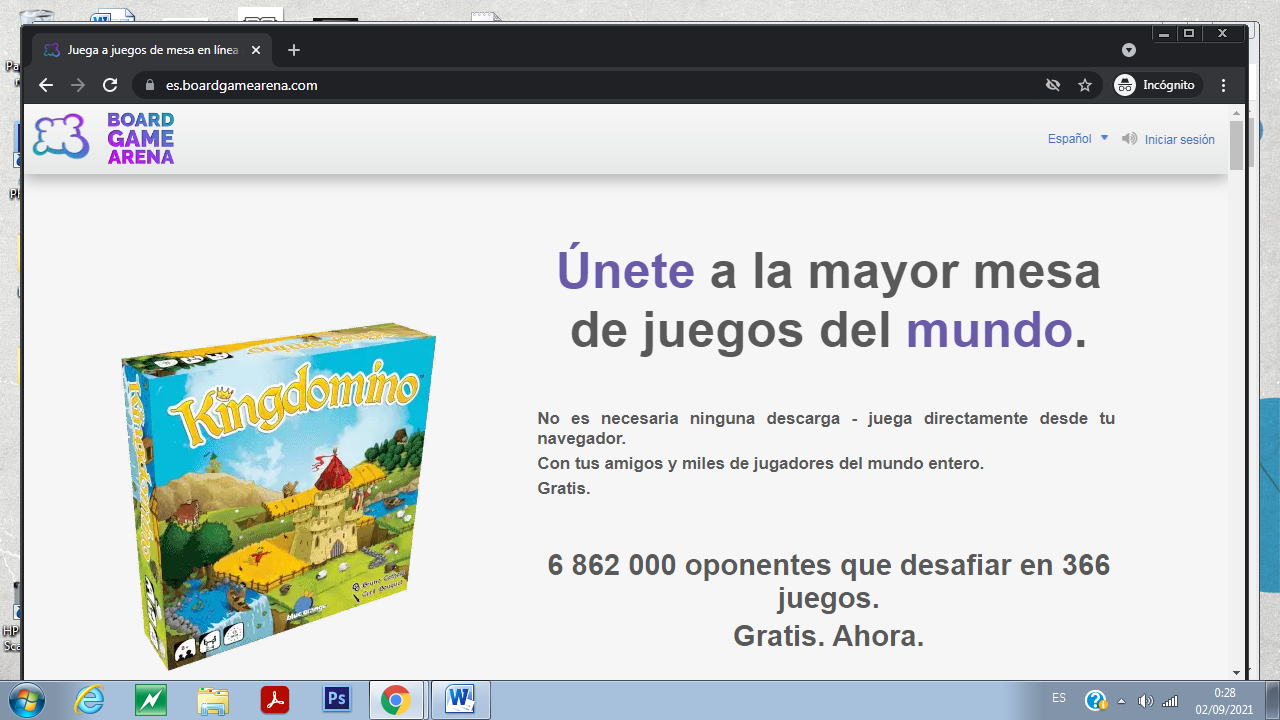Screen dimensions: 1280x720
Task: Minimize the Chrome window
Action: tap(1166, 33)
